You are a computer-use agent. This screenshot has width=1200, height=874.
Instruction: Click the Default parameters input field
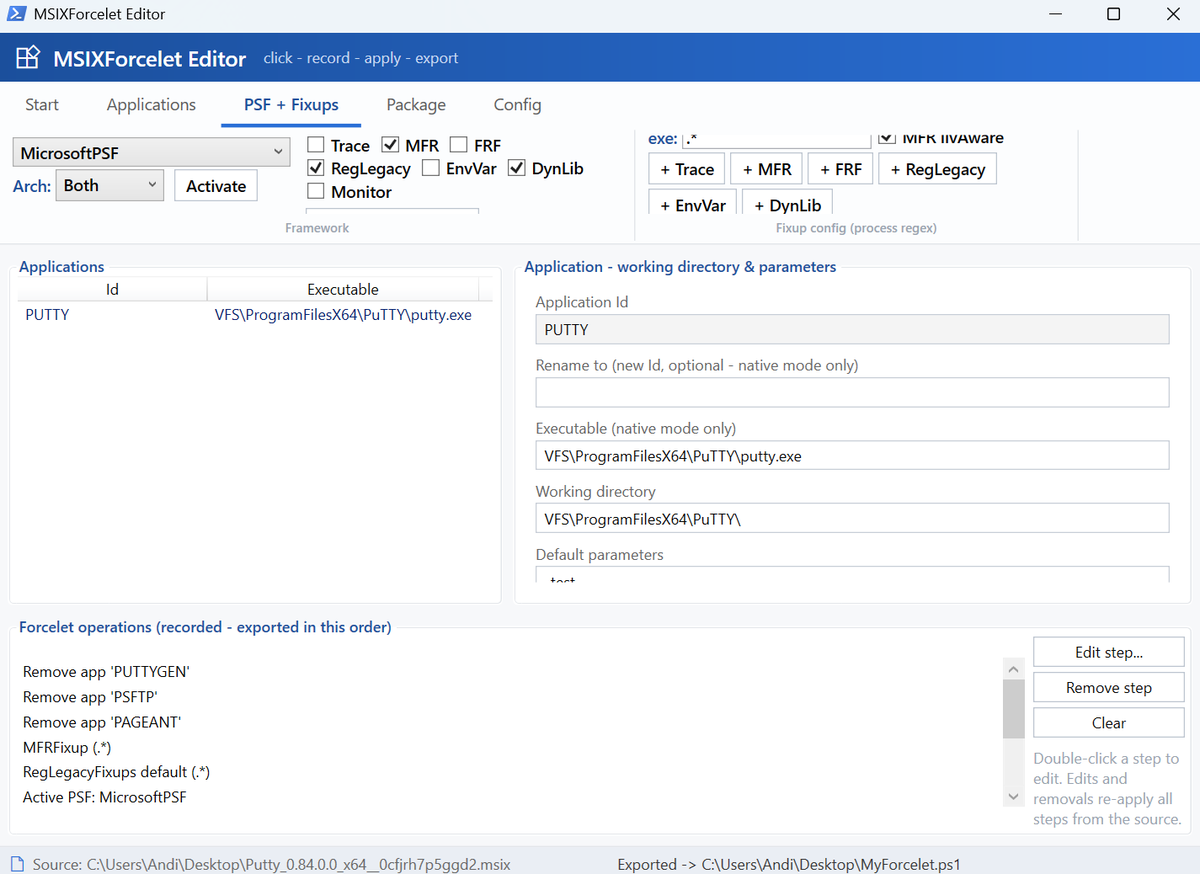coord(852,575)
